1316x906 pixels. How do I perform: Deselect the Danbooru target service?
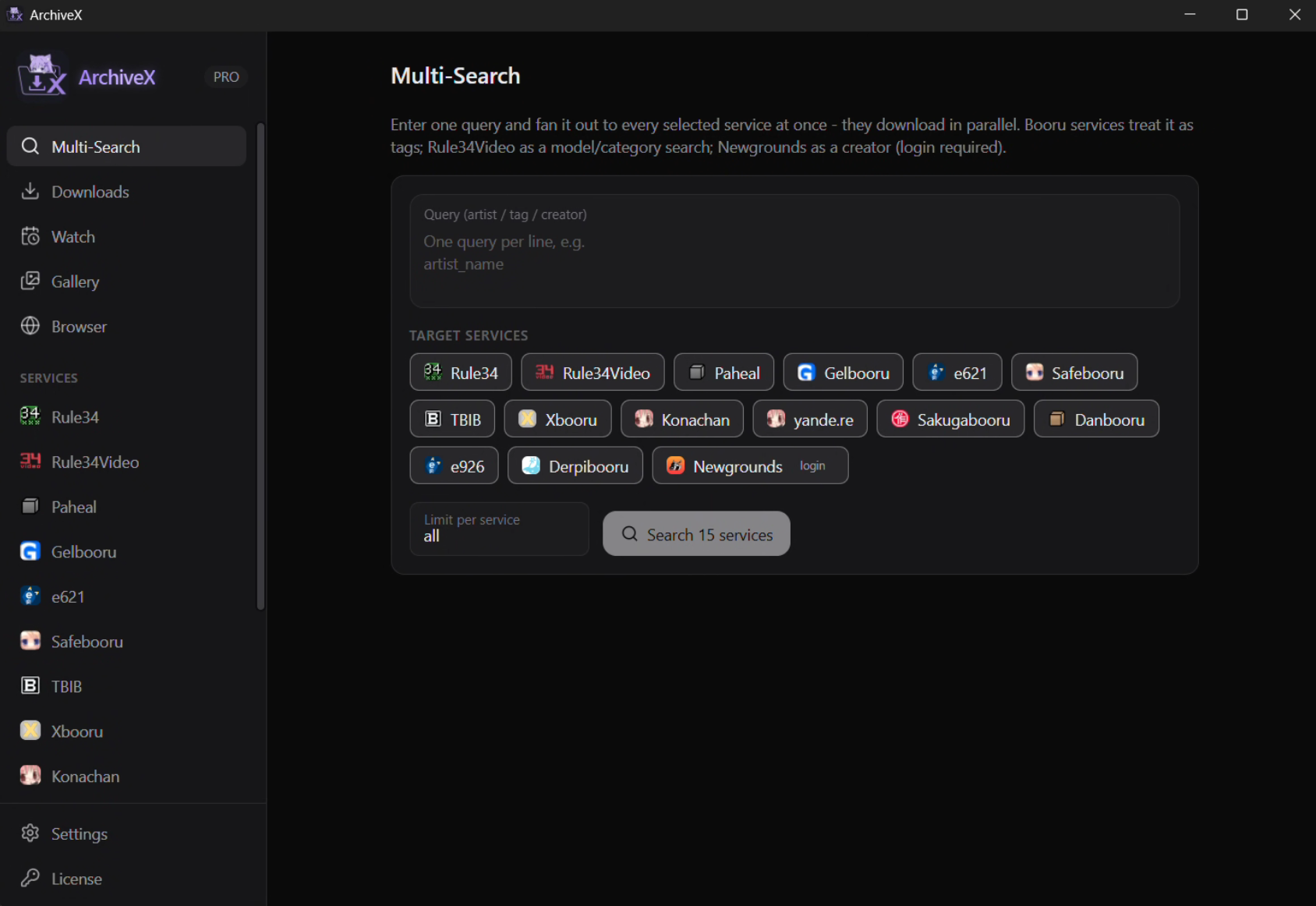(1096, 419)
